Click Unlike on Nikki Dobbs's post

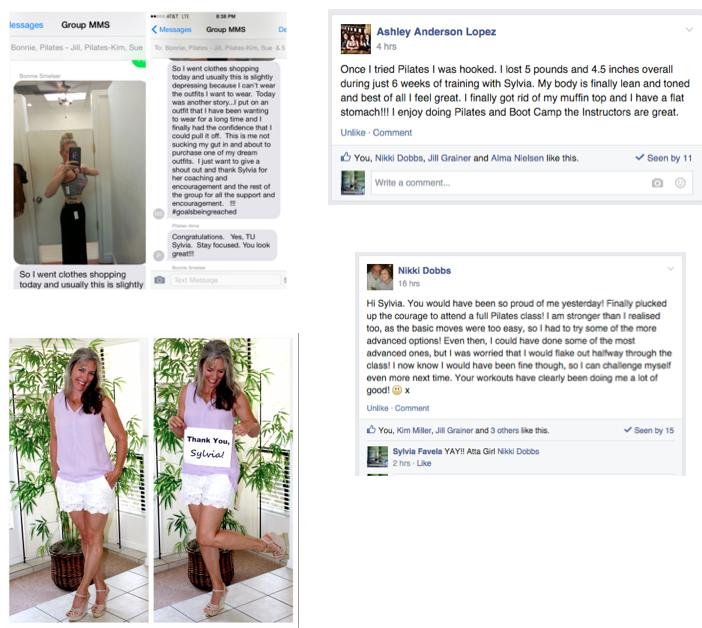click(x=377, y=408)
